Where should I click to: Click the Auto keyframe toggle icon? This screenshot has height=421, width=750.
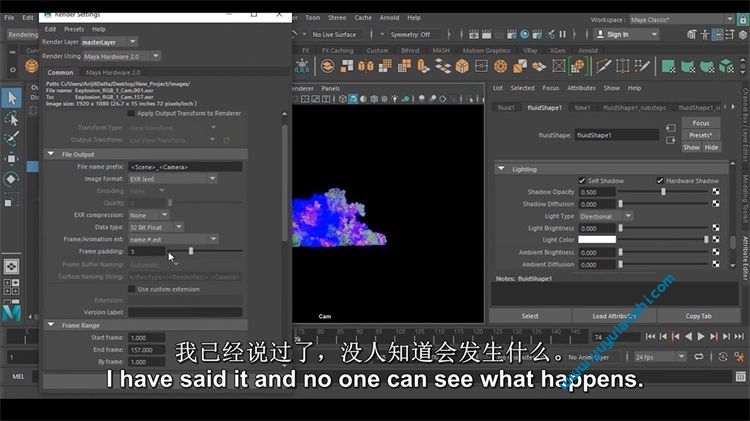click(723, 357)
